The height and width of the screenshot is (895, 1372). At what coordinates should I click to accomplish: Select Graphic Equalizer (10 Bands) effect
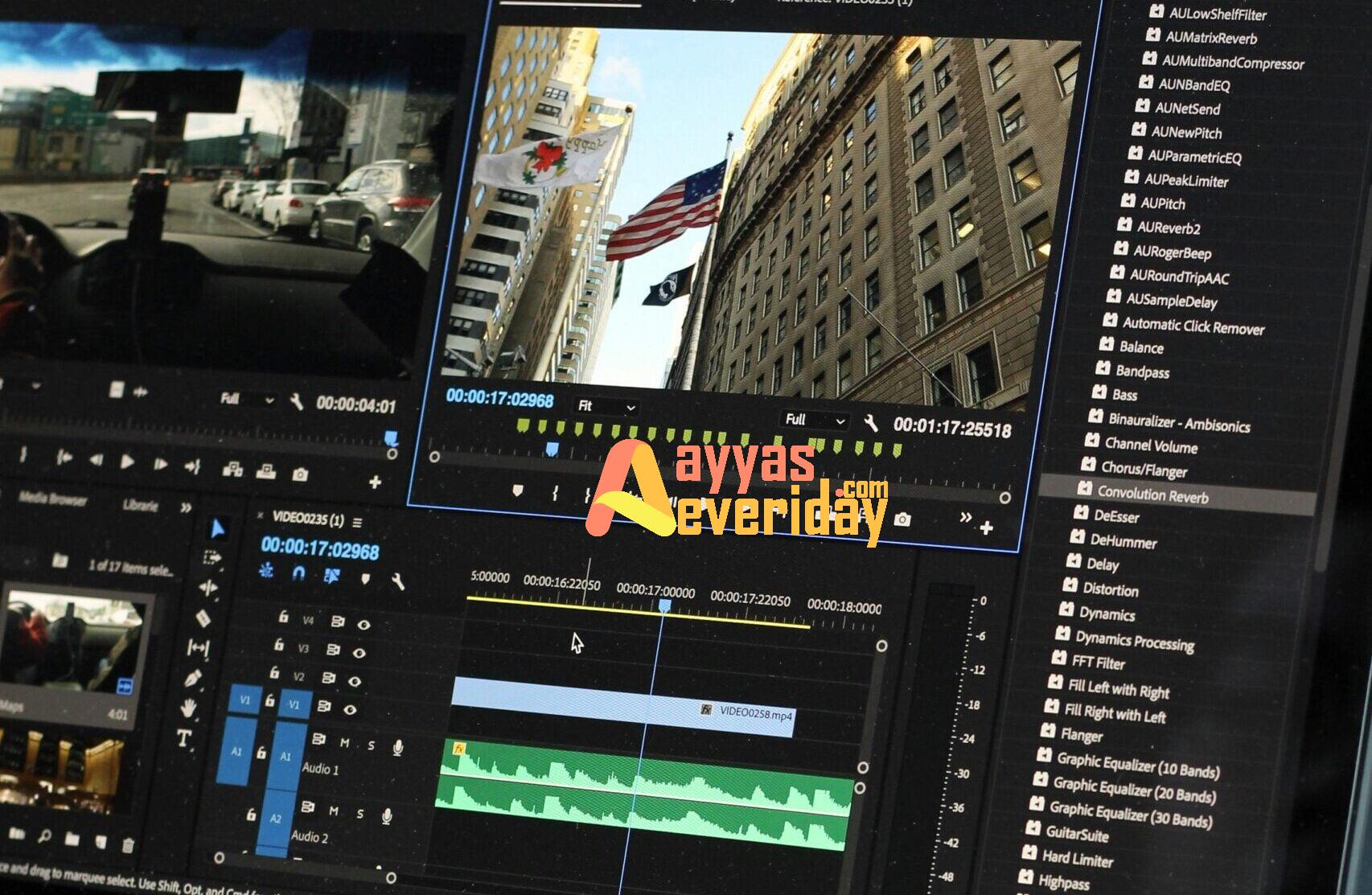point(1137,765)
